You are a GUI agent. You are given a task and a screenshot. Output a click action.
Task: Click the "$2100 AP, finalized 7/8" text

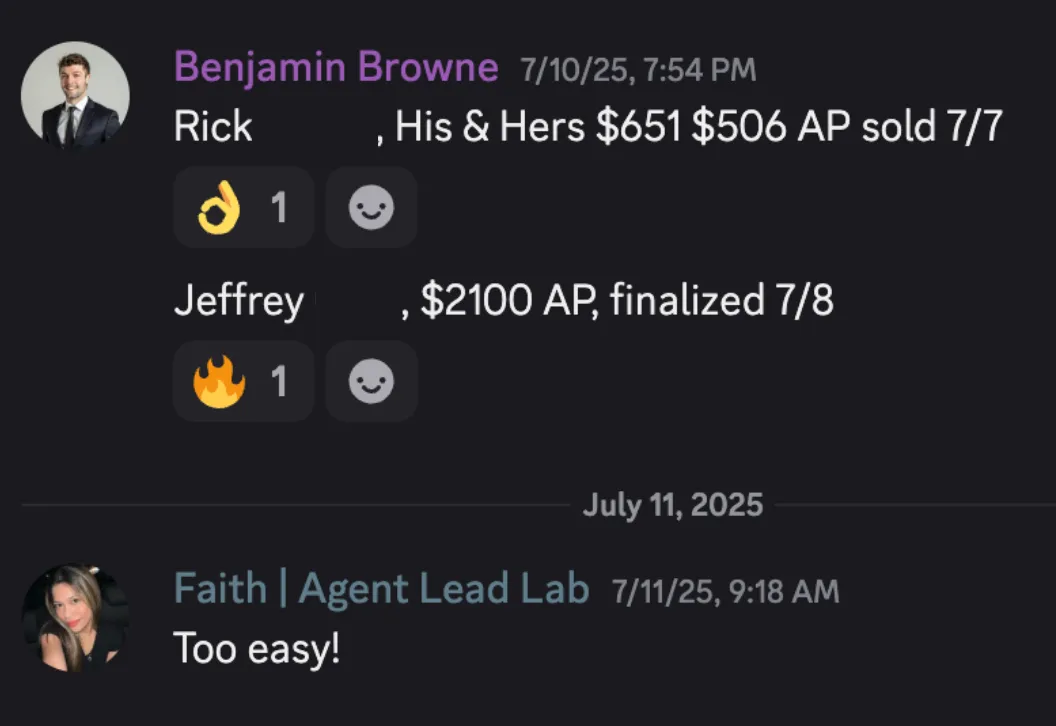coord(627,300)
